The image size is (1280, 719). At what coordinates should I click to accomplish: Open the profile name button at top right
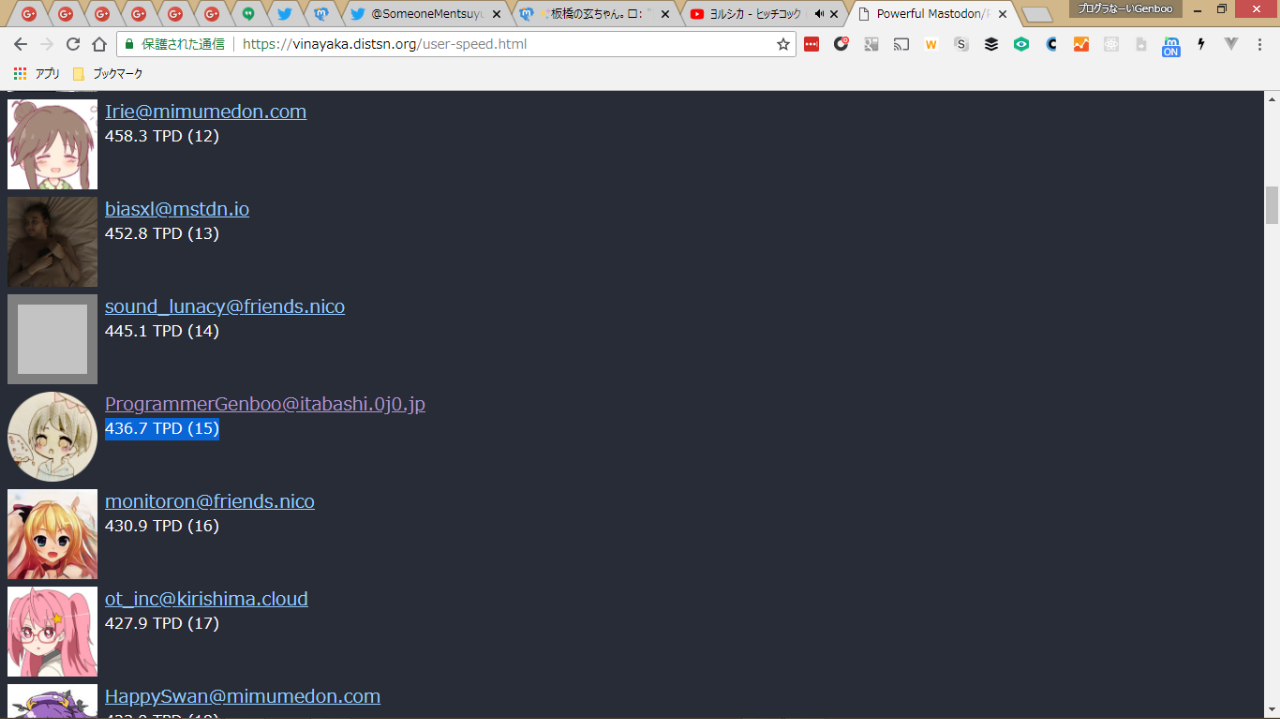click(x=1124, y=9)
